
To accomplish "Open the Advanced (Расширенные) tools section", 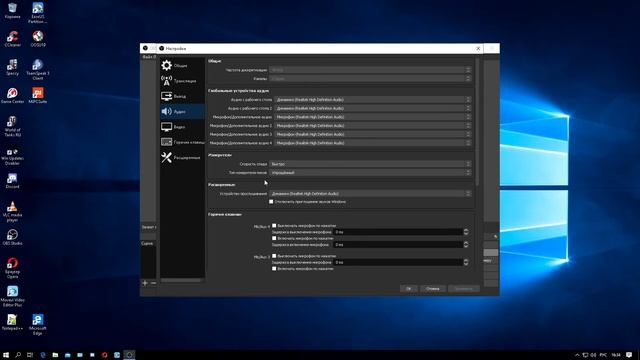I will pos(182,158).
